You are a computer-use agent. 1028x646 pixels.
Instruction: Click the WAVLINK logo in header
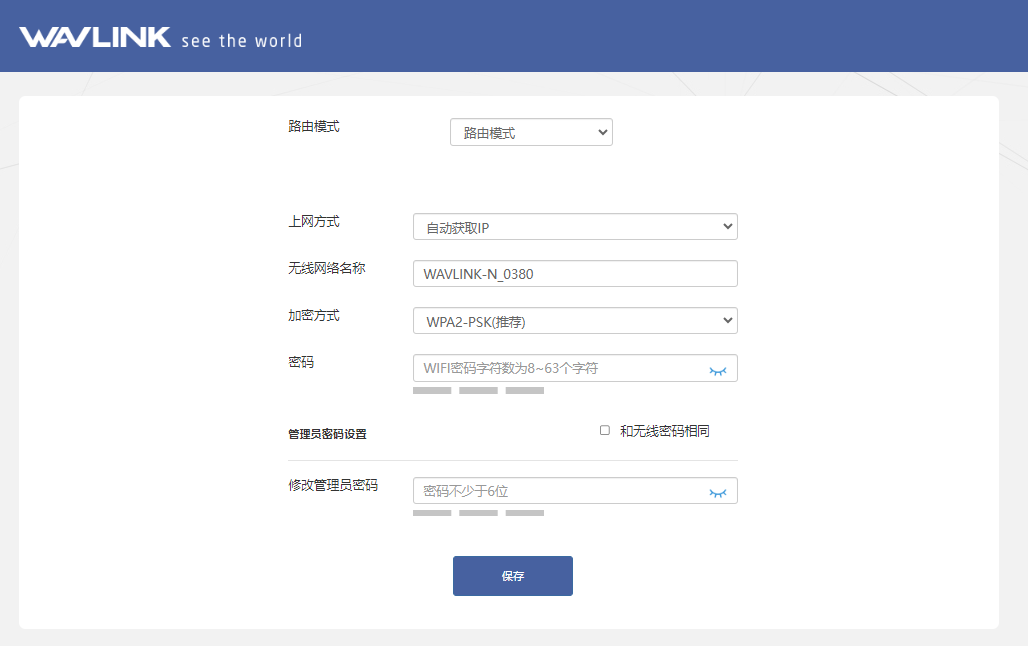95,38
